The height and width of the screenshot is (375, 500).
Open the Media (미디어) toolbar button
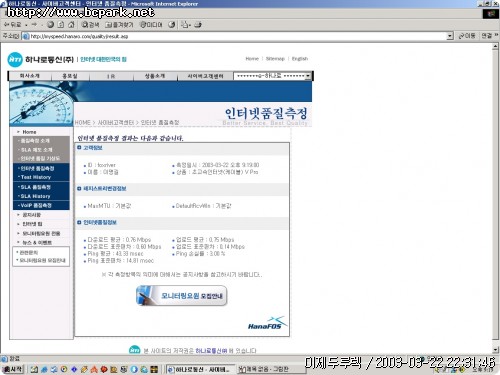(151, 25)
